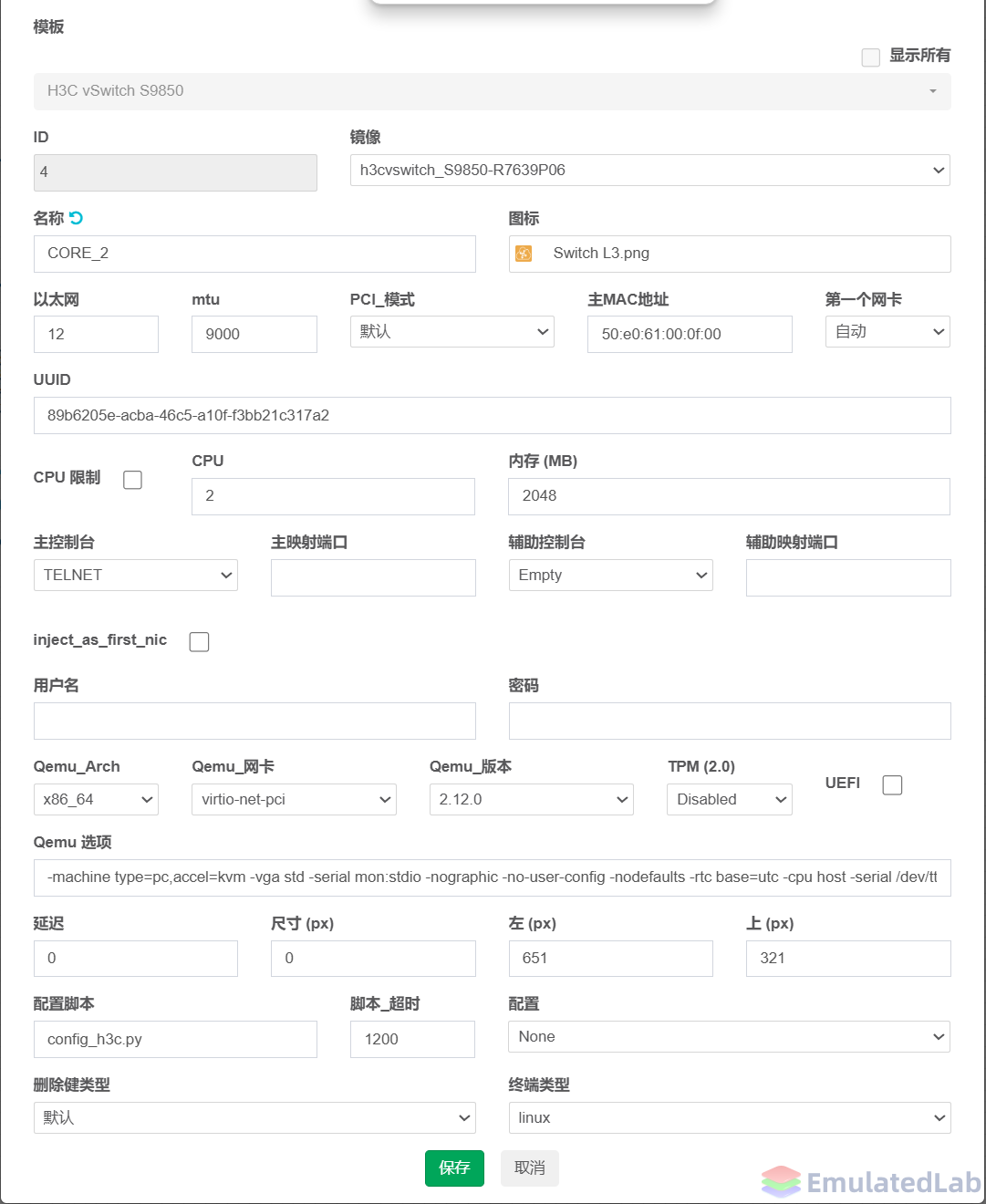This screenshot has width=986, height=1204.
Task: Click the 延迟 delay field
Action: pos(136,959)
